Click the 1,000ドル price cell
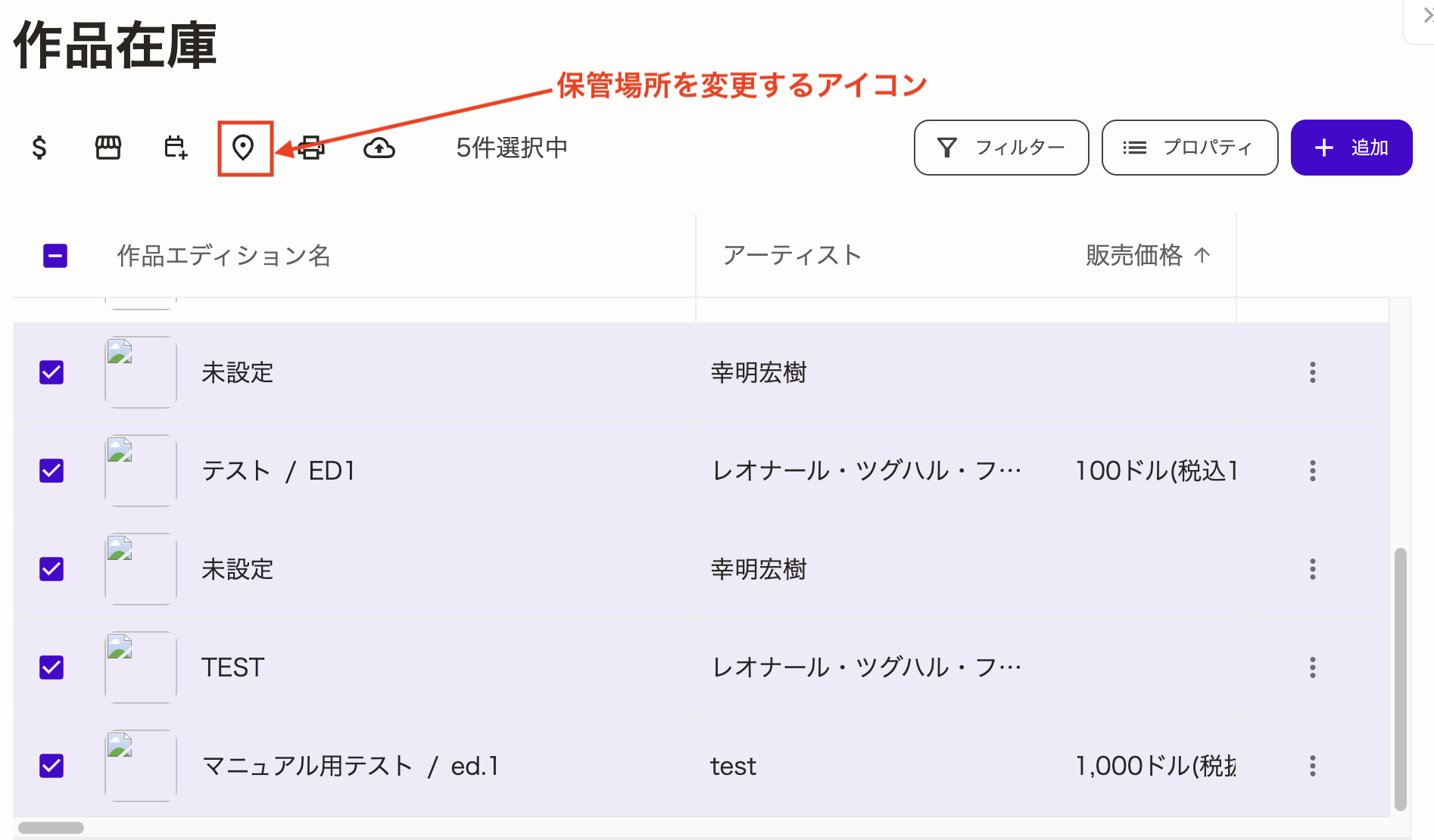This screenshot has height=840, width=1434. 1155,766
